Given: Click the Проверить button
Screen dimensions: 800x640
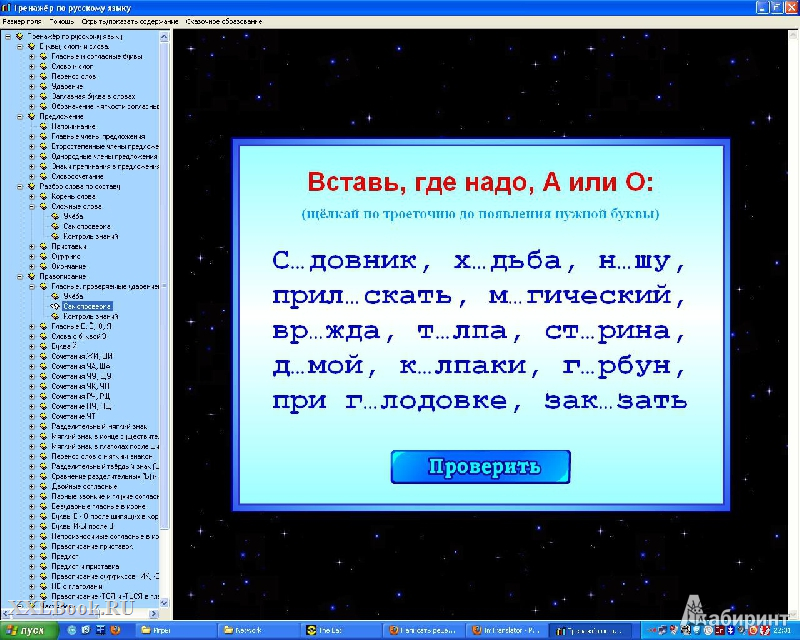Looking at the screenshot, I should coord(480,467).
